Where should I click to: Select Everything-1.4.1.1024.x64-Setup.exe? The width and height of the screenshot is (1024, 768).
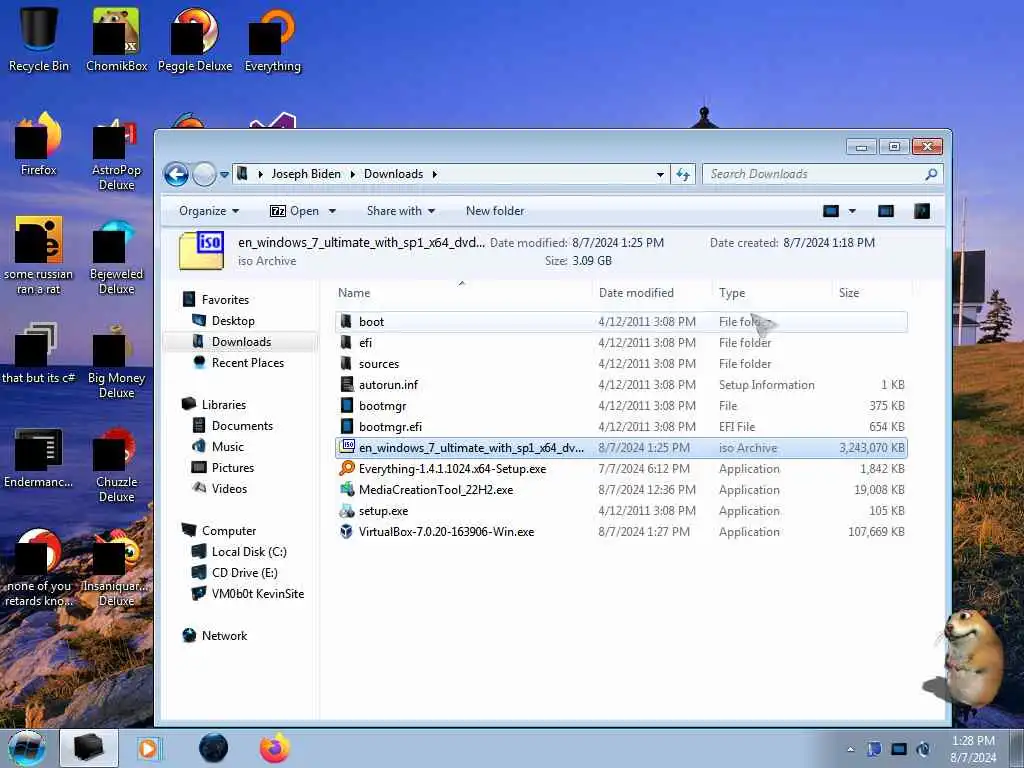coord(620,469)
